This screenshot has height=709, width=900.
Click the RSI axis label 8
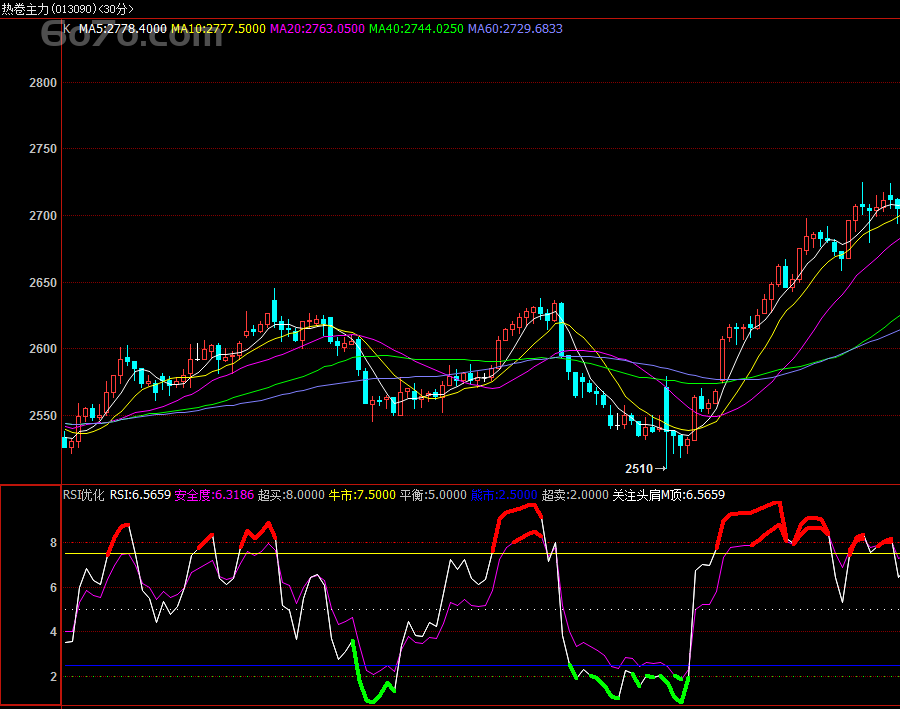point(53,543)
